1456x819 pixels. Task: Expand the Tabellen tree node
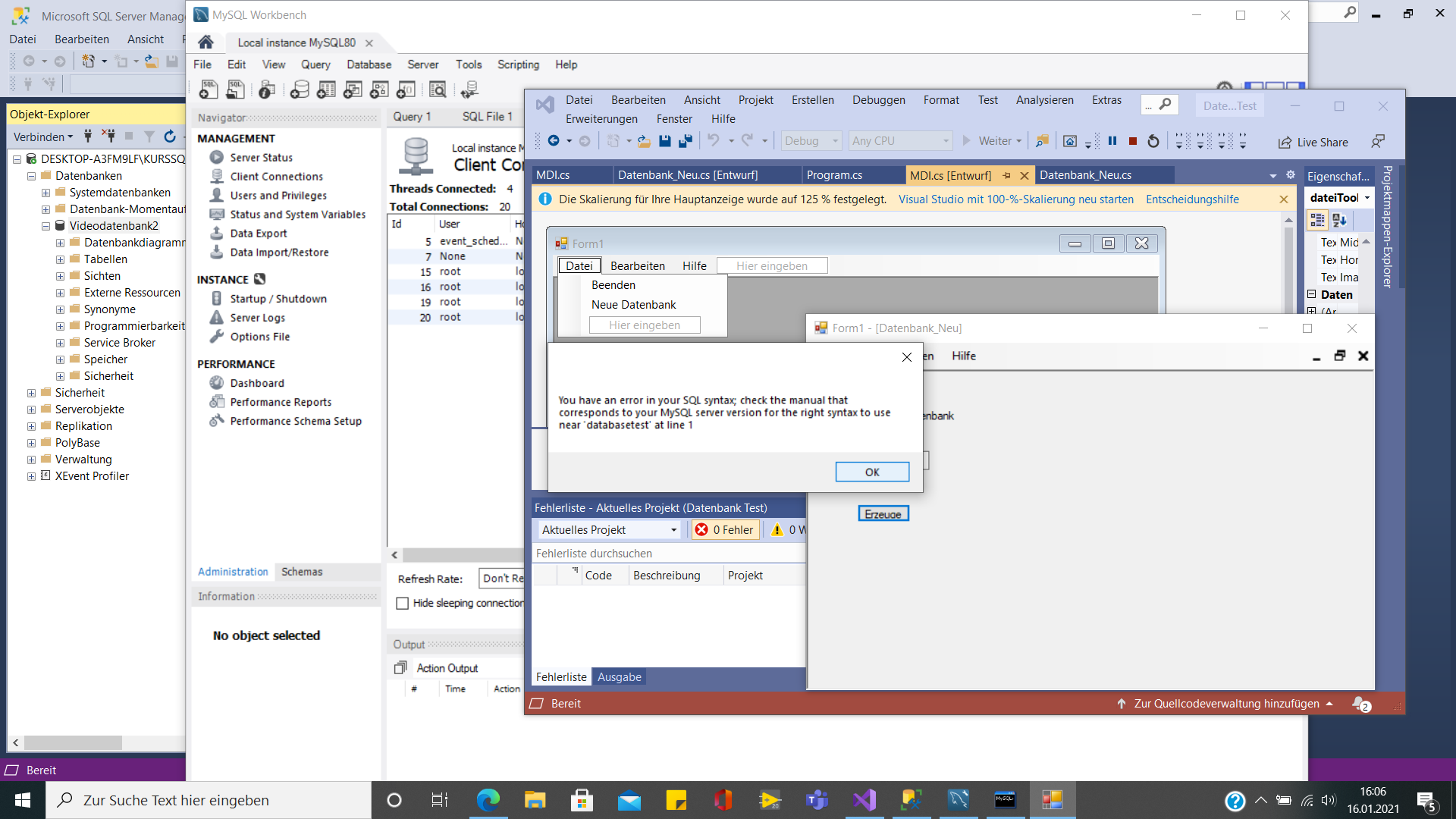pos(60,259)
